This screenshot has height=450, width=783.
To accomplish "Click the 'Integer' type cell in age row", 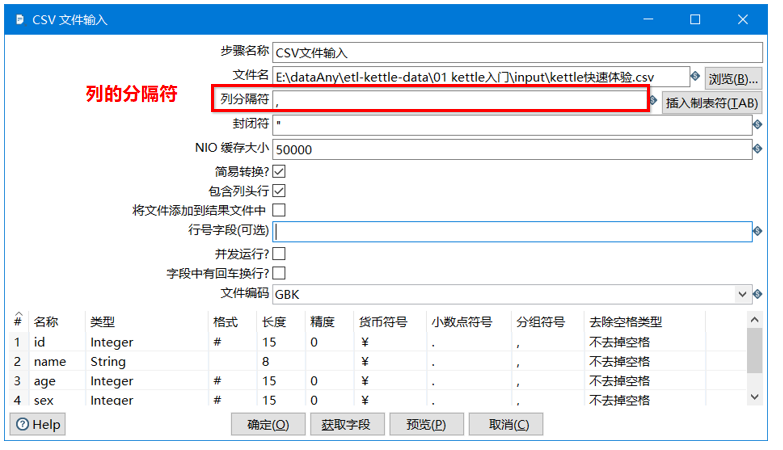I will coord(147,381).
